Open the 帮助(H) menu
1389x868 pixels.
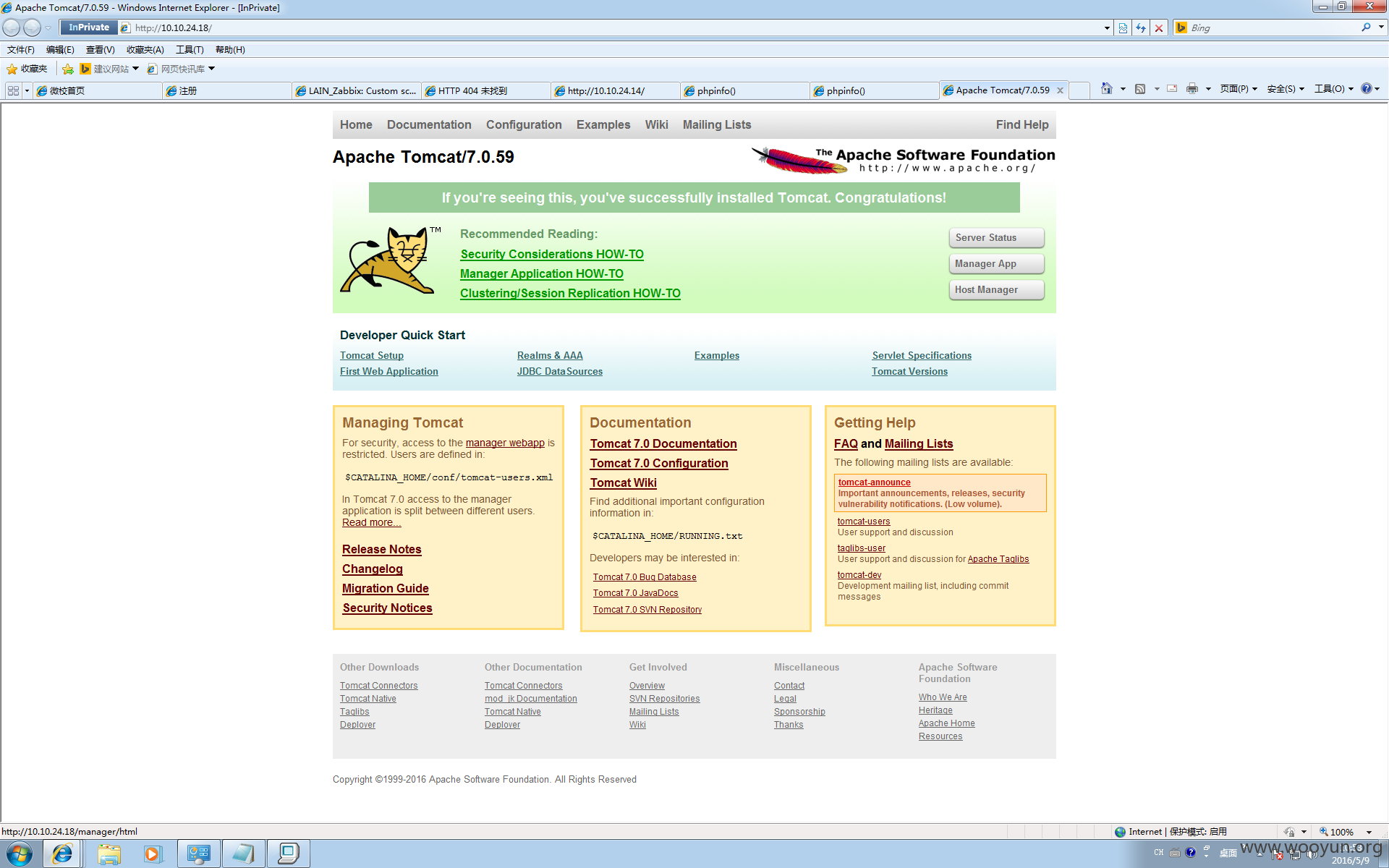(230, 50)
